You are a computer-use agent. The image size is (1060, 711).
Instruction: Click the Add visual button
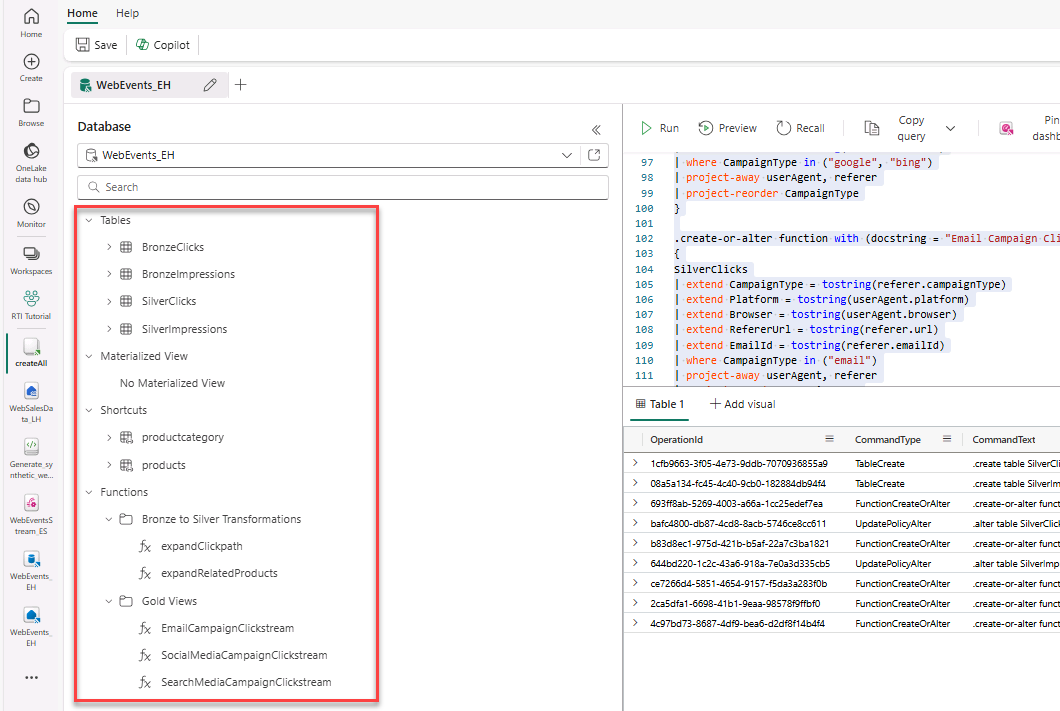click(x=742, y=404)
